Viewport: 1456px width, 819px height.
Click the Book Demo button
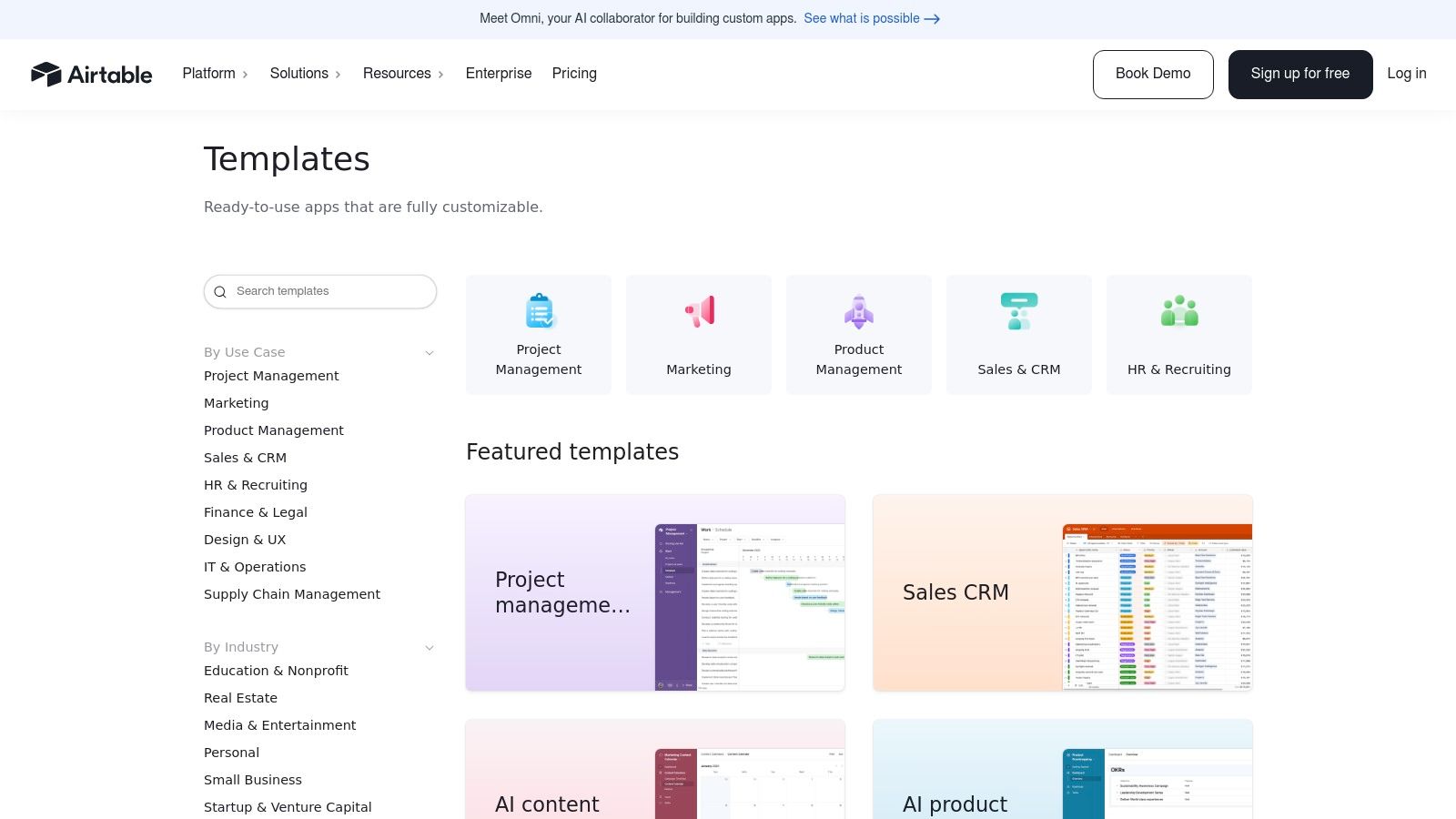coord(1153,74)
